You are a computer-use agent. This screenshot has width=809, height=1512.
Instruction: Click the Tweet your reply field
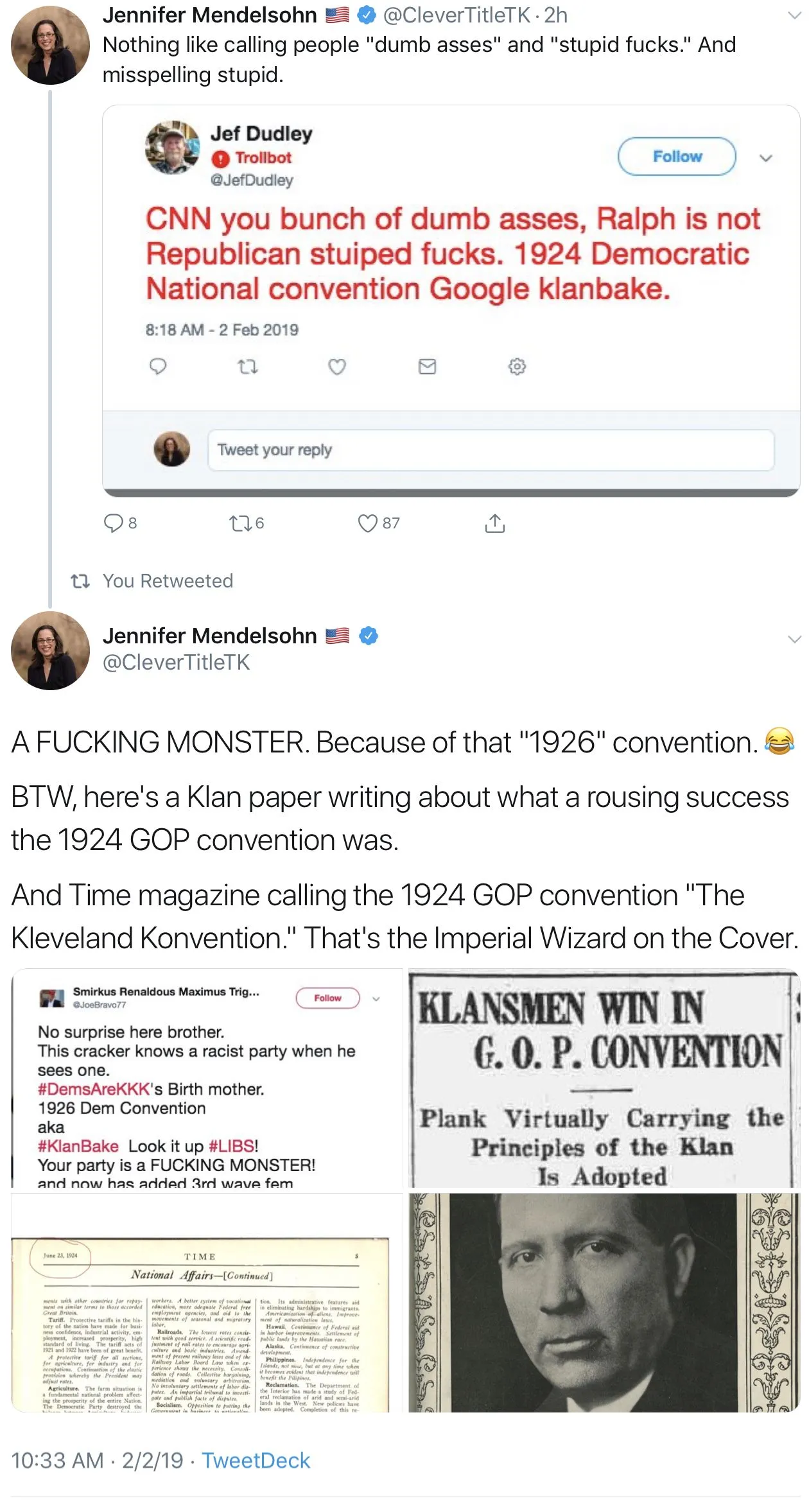(491, 449)
